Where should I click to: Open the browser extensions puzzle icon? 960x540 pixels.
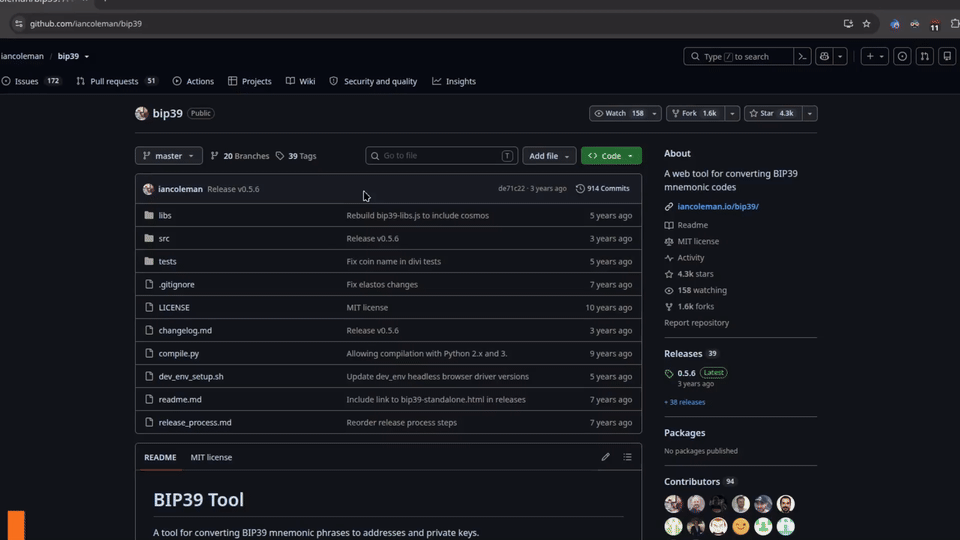coord(954,24)
